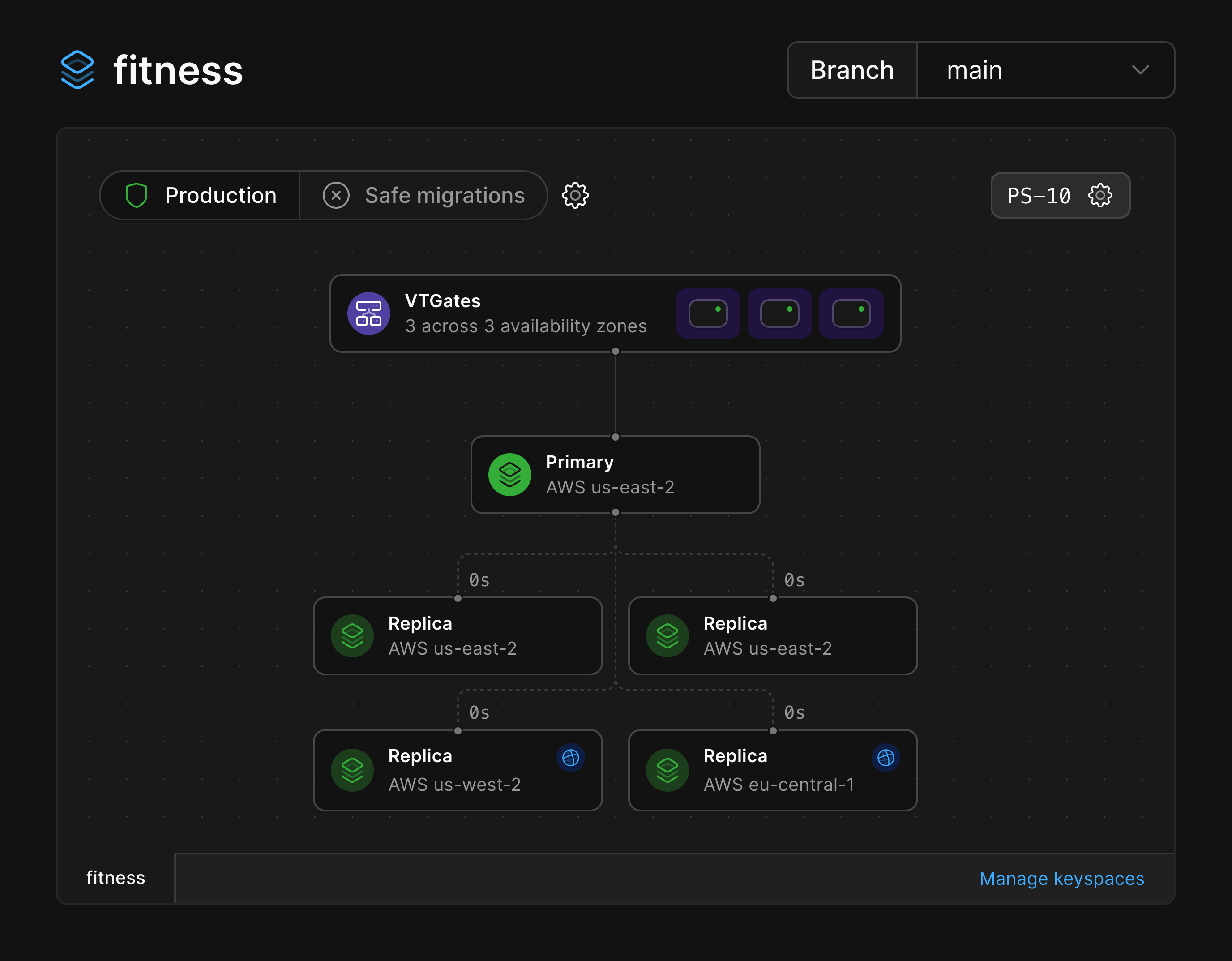Select the Primary AWS us-east-2 node
This screenshot has width=1232, height=961.
click(615, 475)
